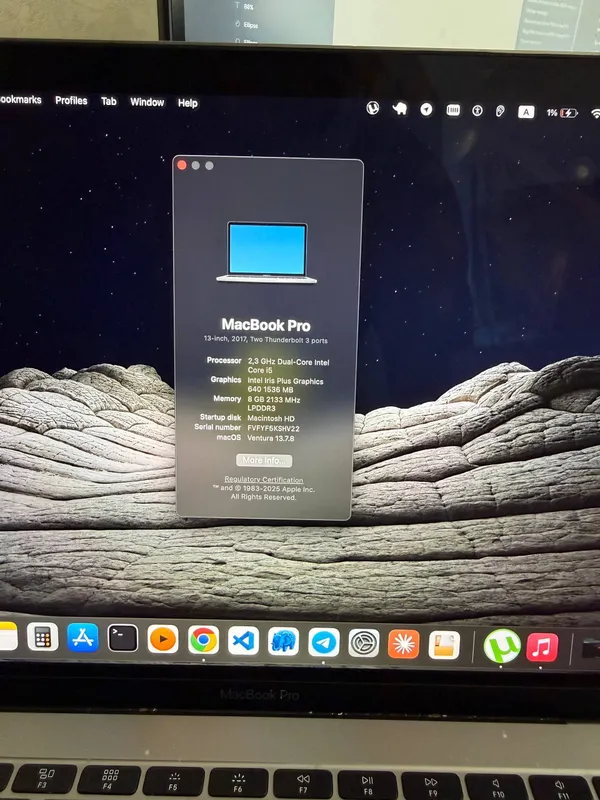The width and height of the screenshot is (600, 800).
Task: Click the location arrow menu bar icon
Action: tap(427, 109)
